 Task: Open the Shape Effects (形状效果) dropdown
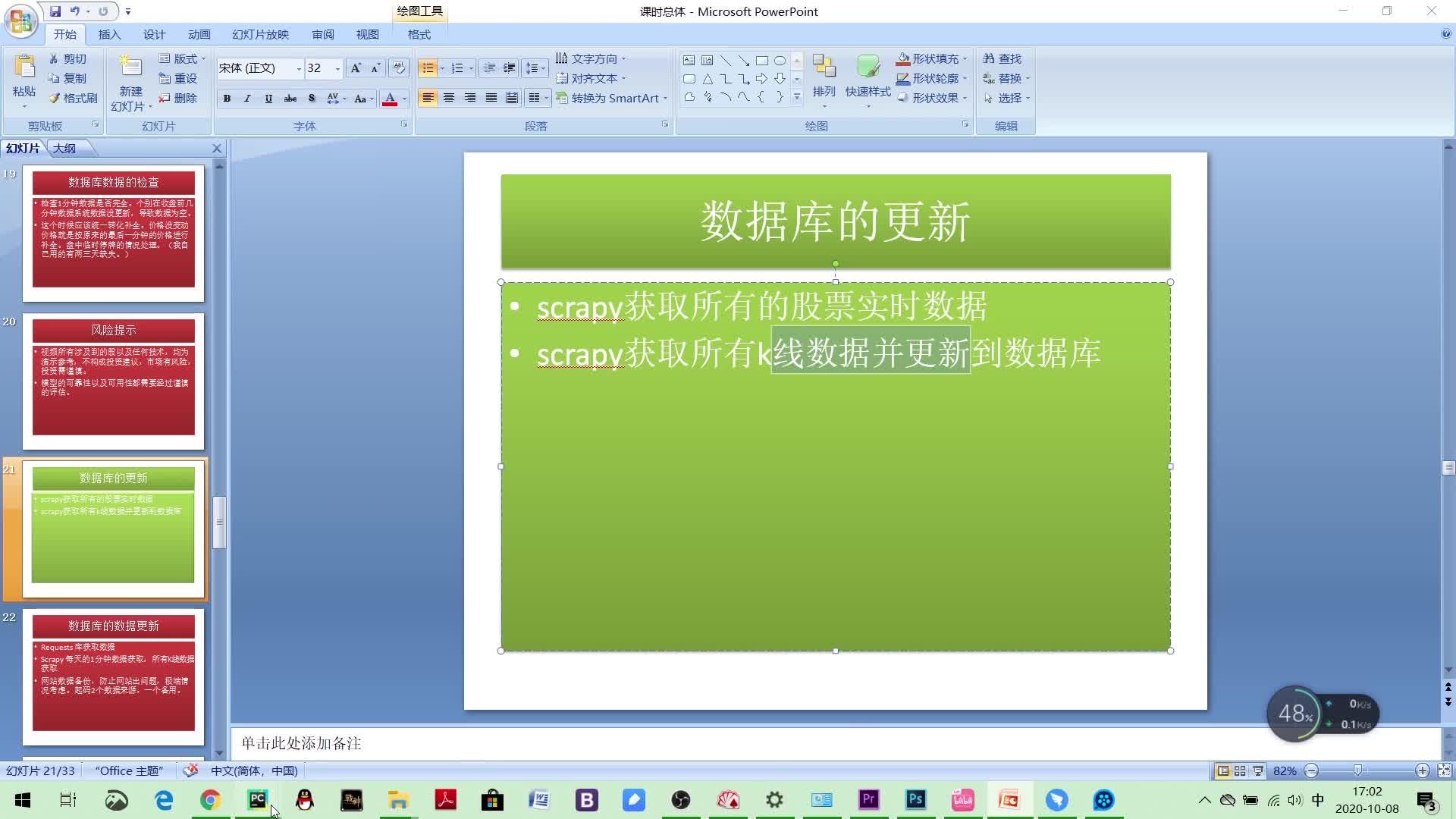click(932, 98)
